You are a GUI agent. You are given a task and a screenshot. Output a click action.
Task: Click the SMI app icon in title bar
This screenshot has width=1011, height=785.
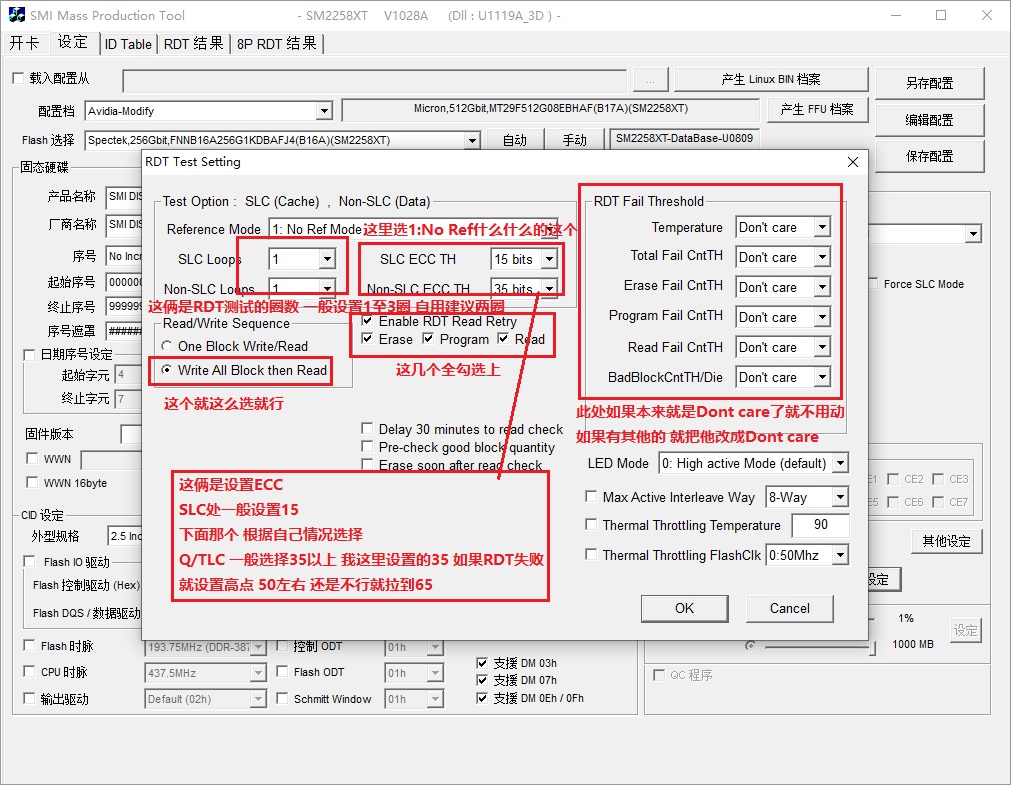16,15
